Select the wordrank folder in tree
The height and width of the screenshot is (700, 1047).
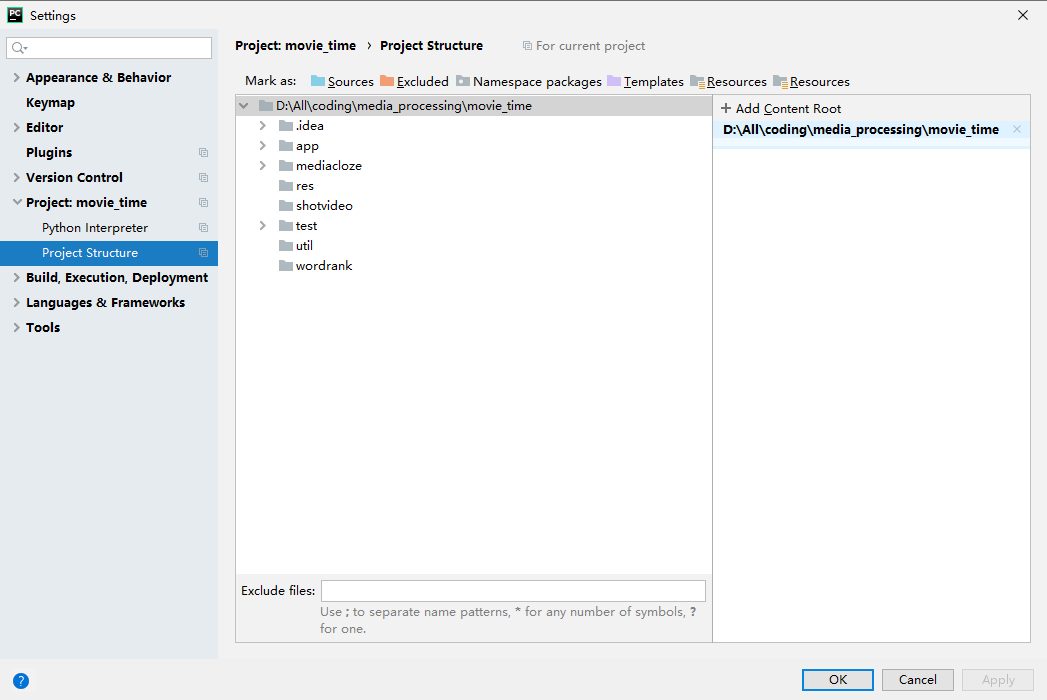[323, 266]
